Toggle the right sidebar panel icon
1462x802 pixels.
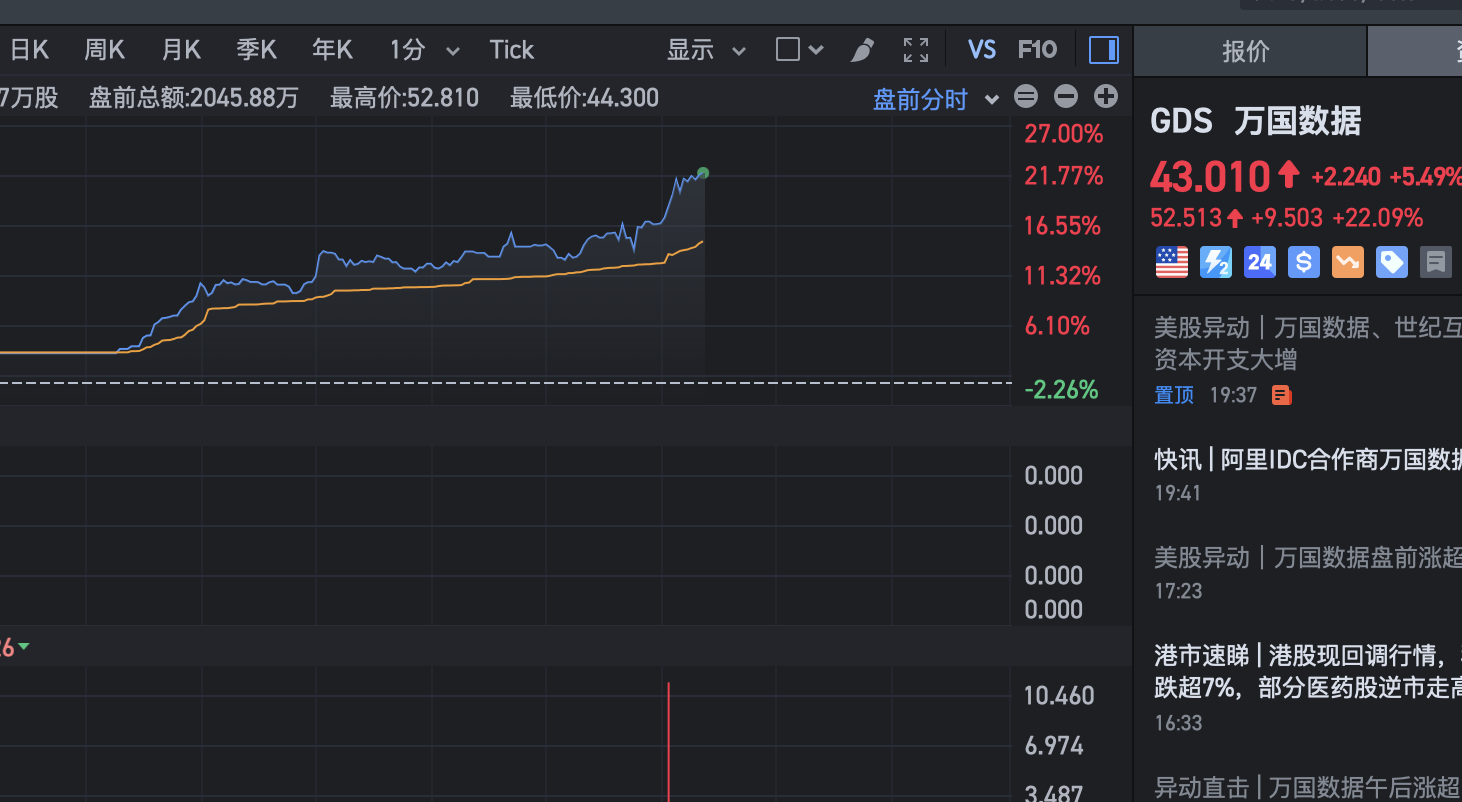1104,50
